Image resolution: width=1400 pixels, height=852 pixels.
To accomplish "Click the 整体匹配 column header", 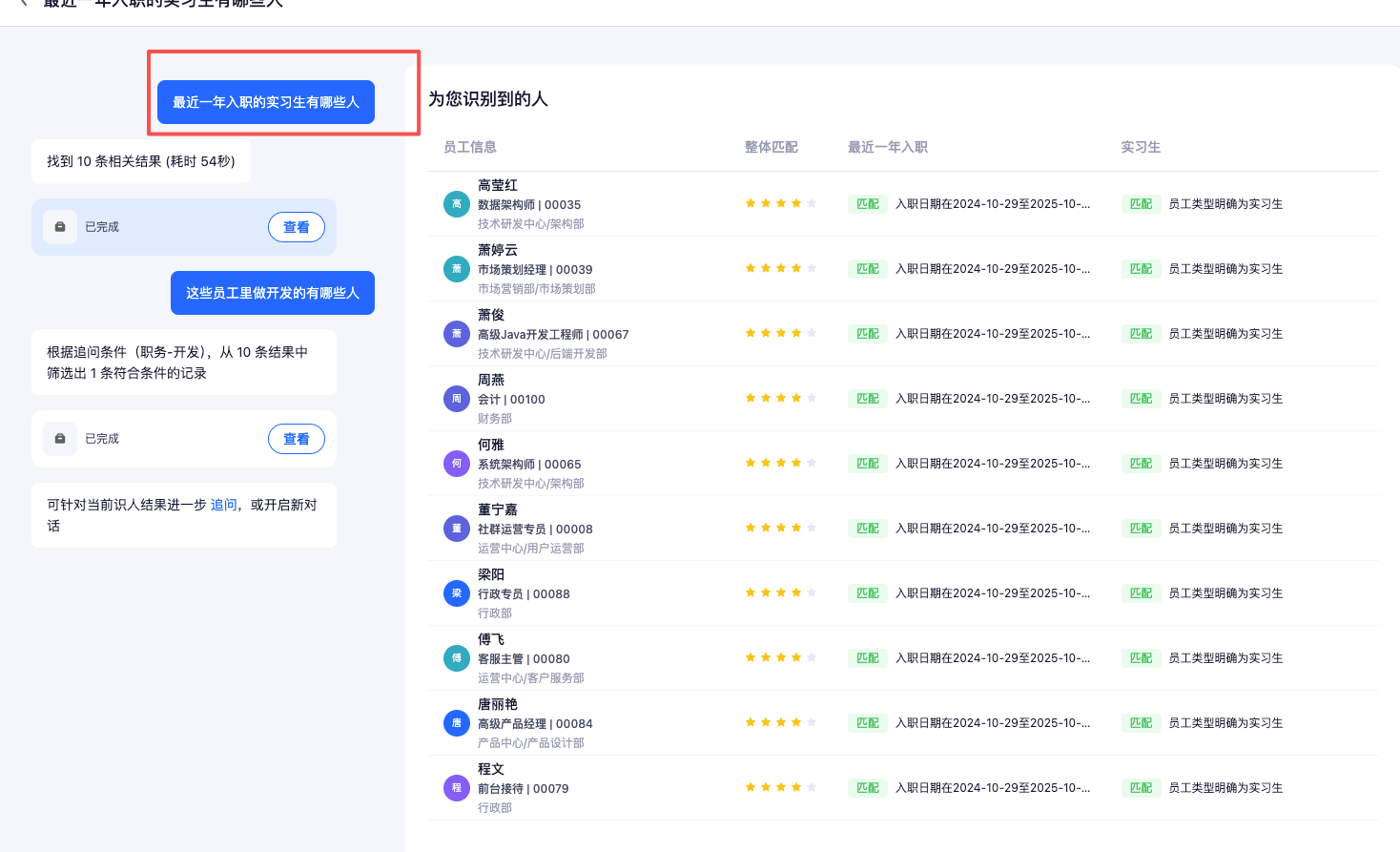I will [x=771, y=147].
